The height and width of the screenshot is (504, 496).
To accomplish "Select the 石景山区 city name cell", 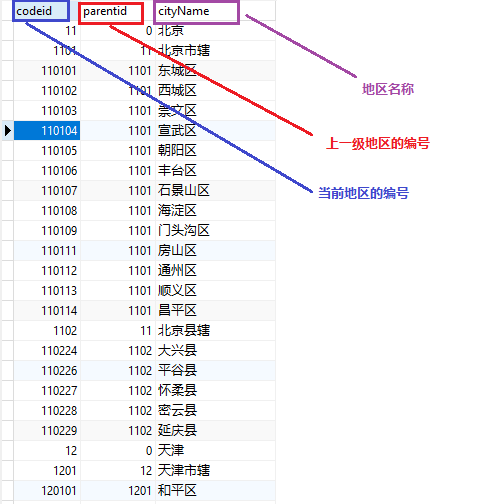I will [x=215, y=190].
